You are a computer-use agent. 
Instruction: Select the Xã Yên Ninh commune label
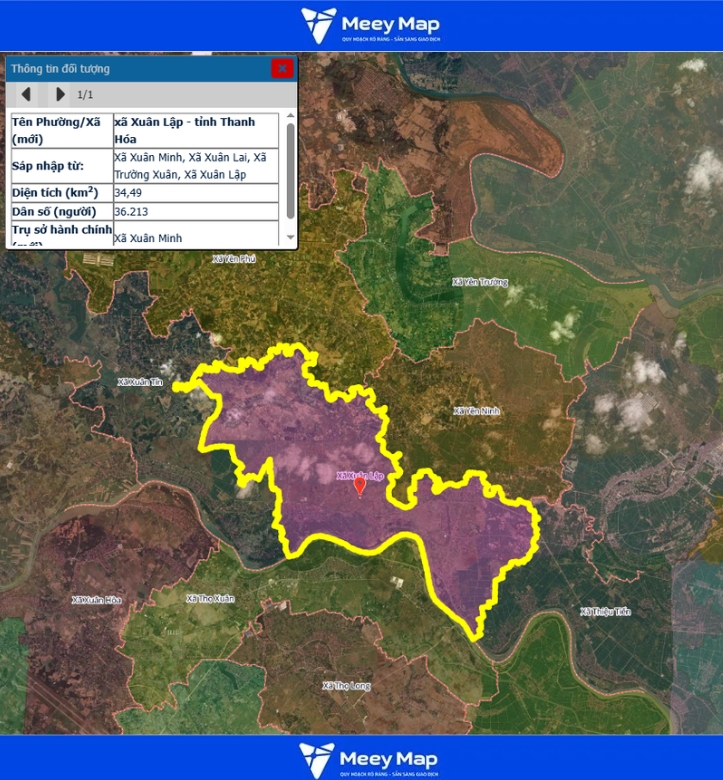coord(476,411)
